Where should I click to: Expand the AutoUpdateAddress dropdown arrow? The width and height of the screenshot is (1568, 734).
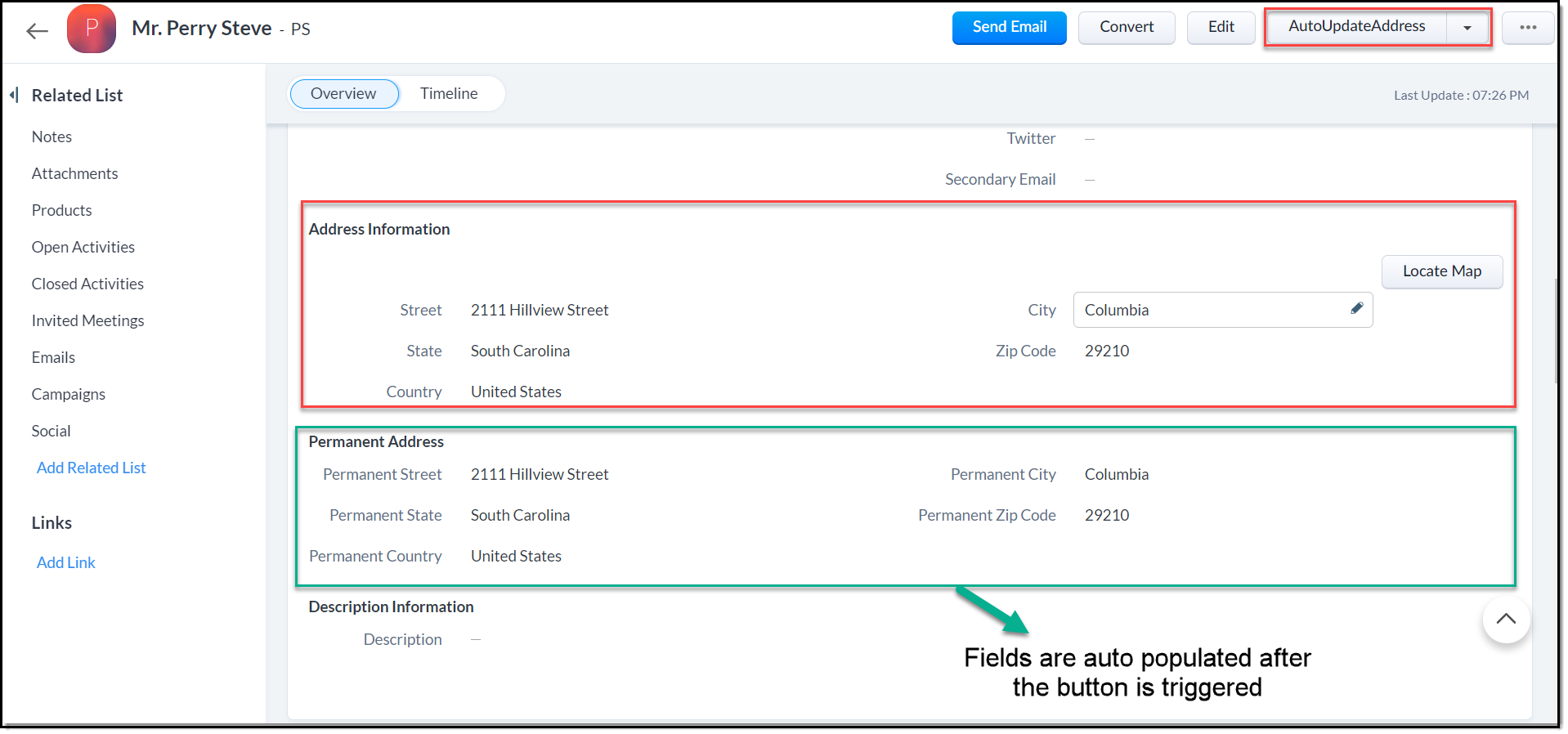tap(1467, 28)
